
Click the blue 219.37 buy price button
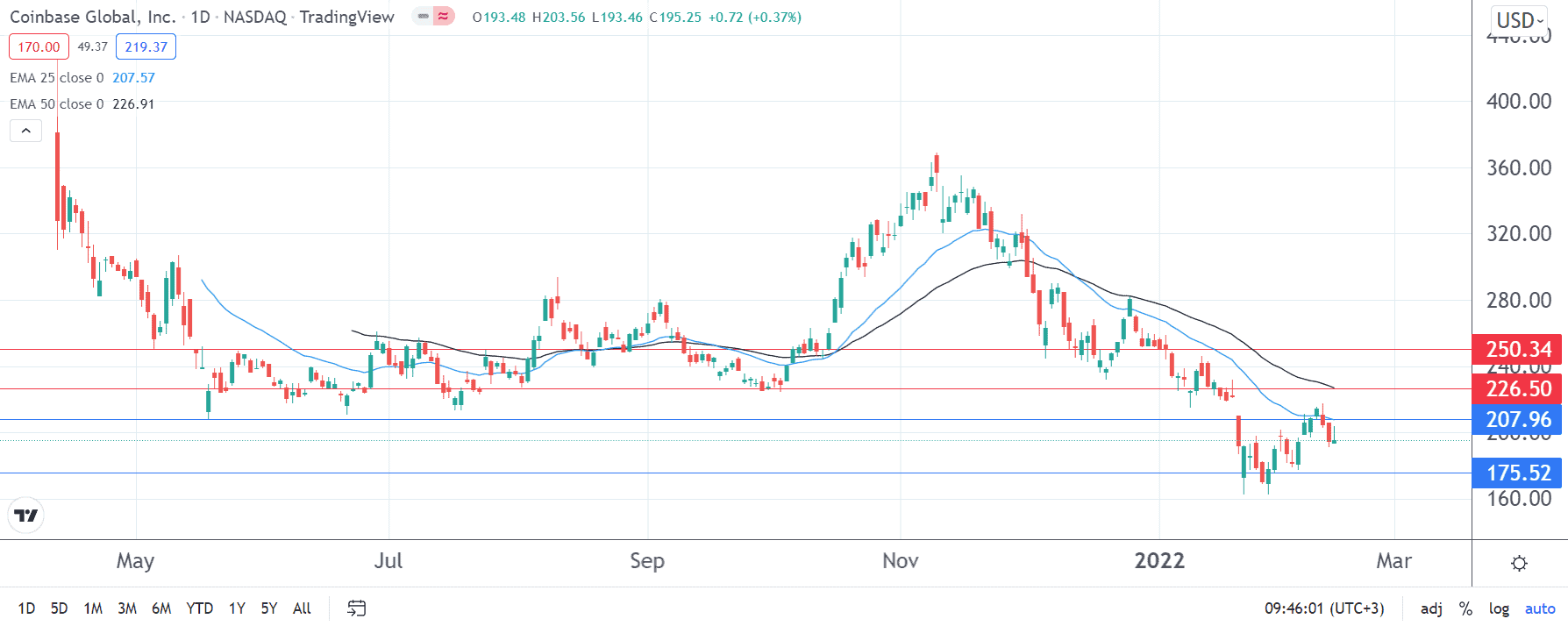146,46
